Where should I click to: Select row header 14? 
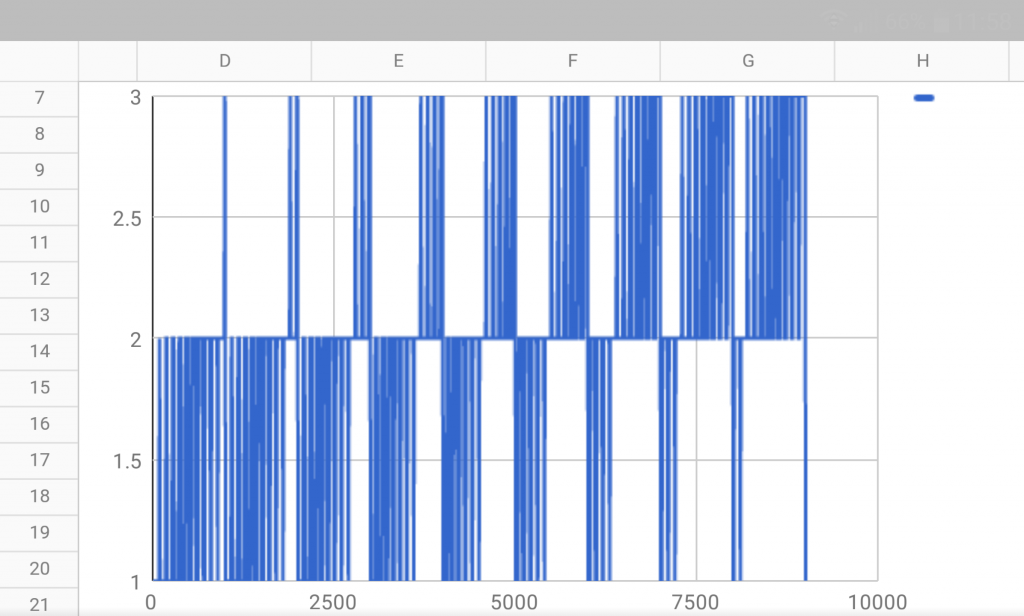39,351
